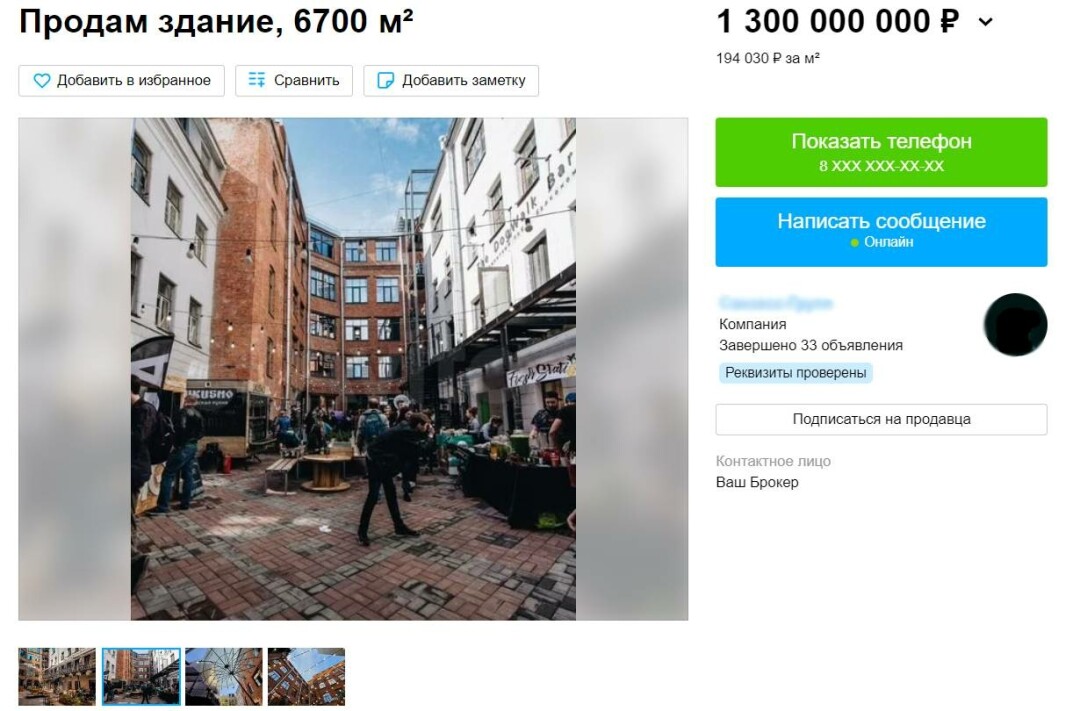The width and height of the screenshot is (1080, 711).
Task: Click the Написать сообщение blue button
Action: (881, 232)
